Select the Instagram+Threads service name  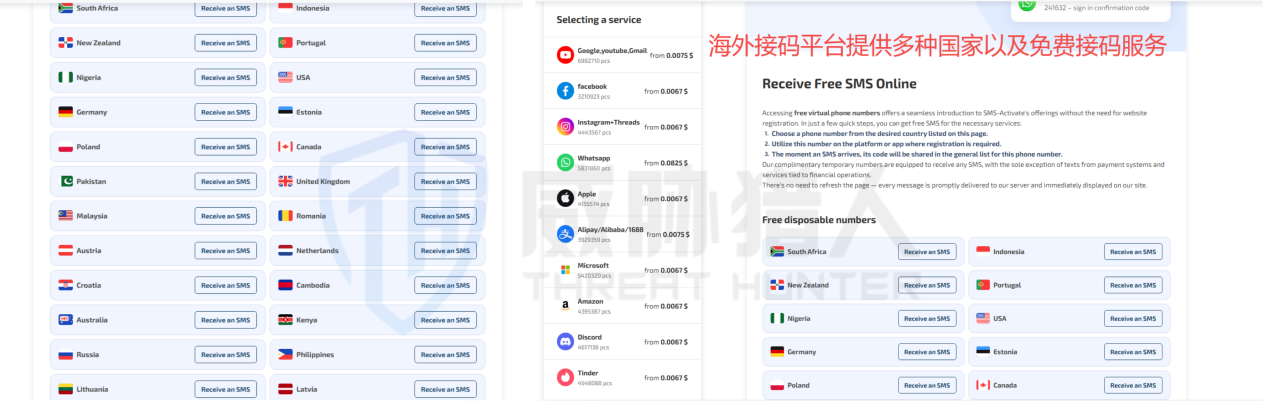point(608,122)
